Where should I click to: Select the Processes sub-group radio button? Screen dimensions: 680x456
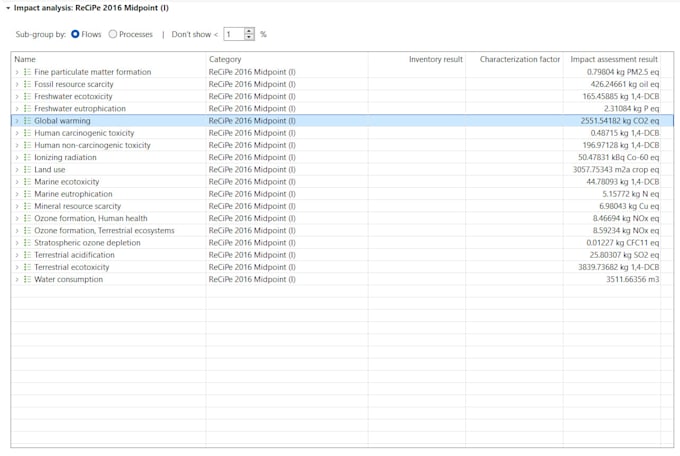113,34
